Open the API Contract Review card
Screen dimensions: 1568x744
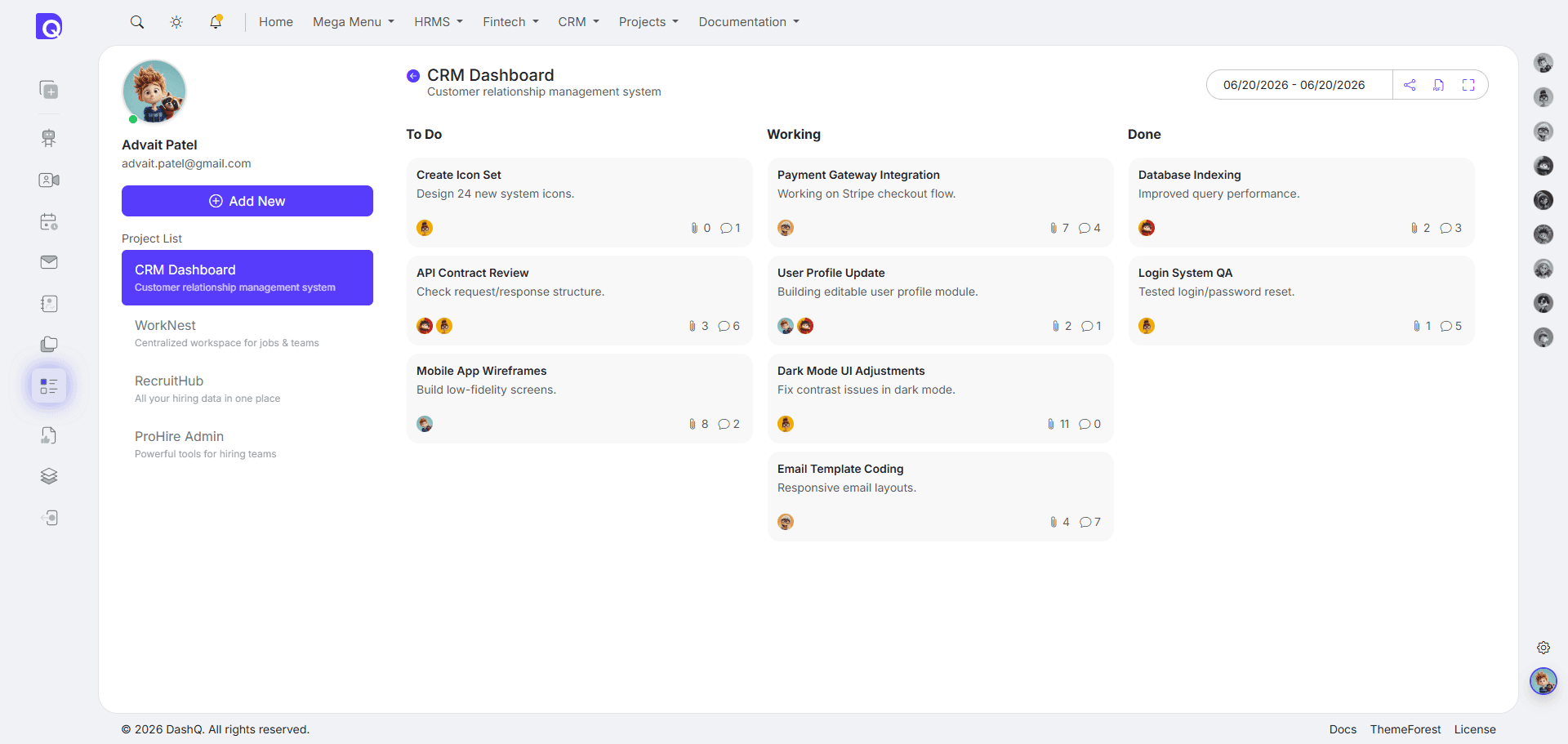(x=580, y=301)
